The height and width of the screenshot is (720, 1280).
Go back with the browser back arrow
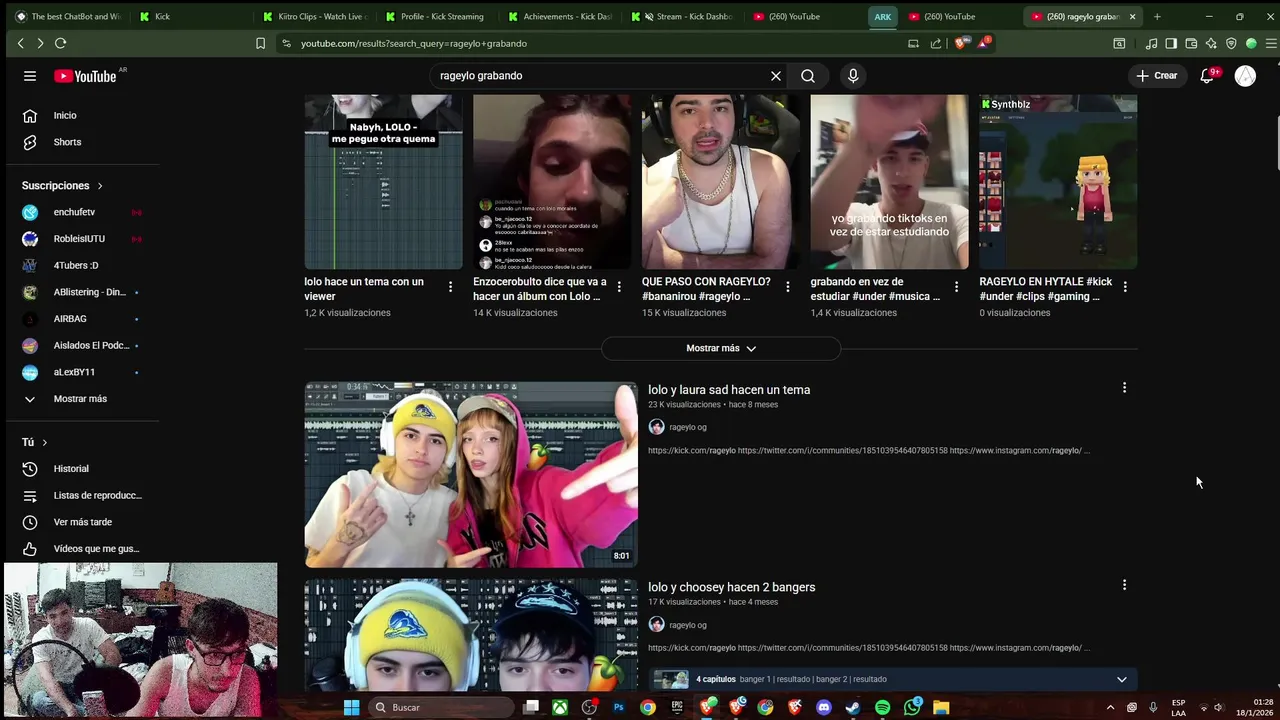click(20, 43)
